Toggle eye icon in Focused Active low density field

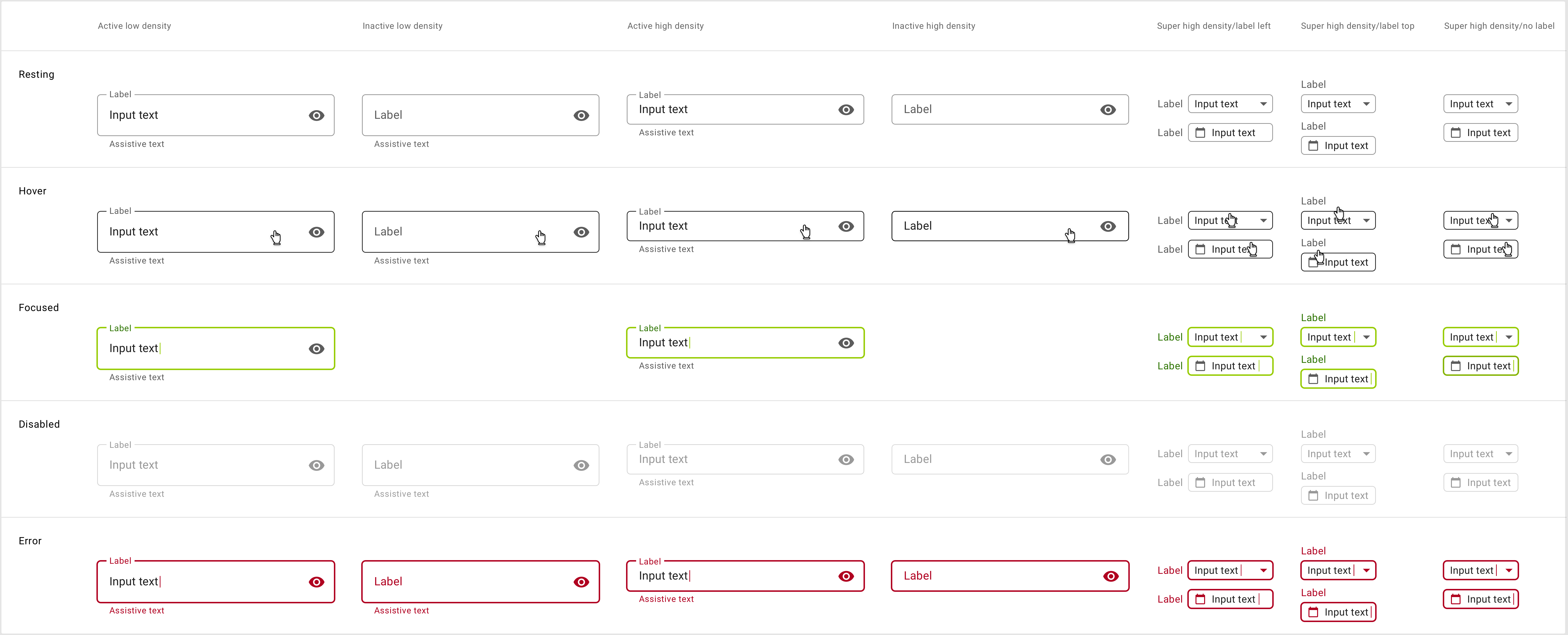[x=317, y=349]
